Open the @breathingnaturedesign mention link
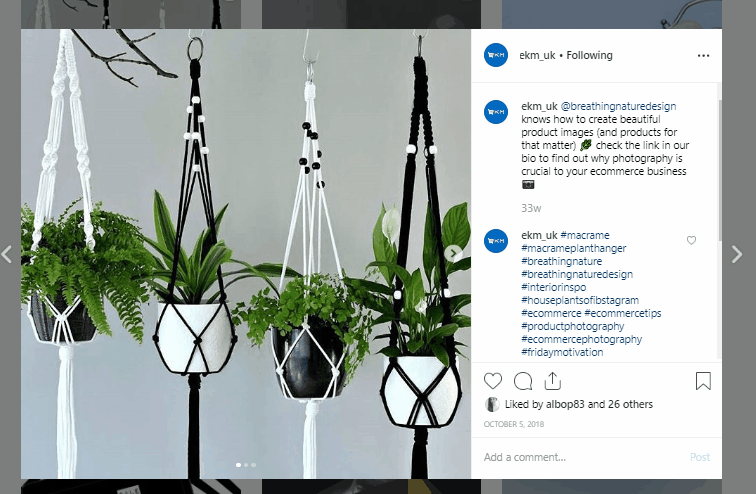Viewport: 756px width, 494px height. [618, 106]
